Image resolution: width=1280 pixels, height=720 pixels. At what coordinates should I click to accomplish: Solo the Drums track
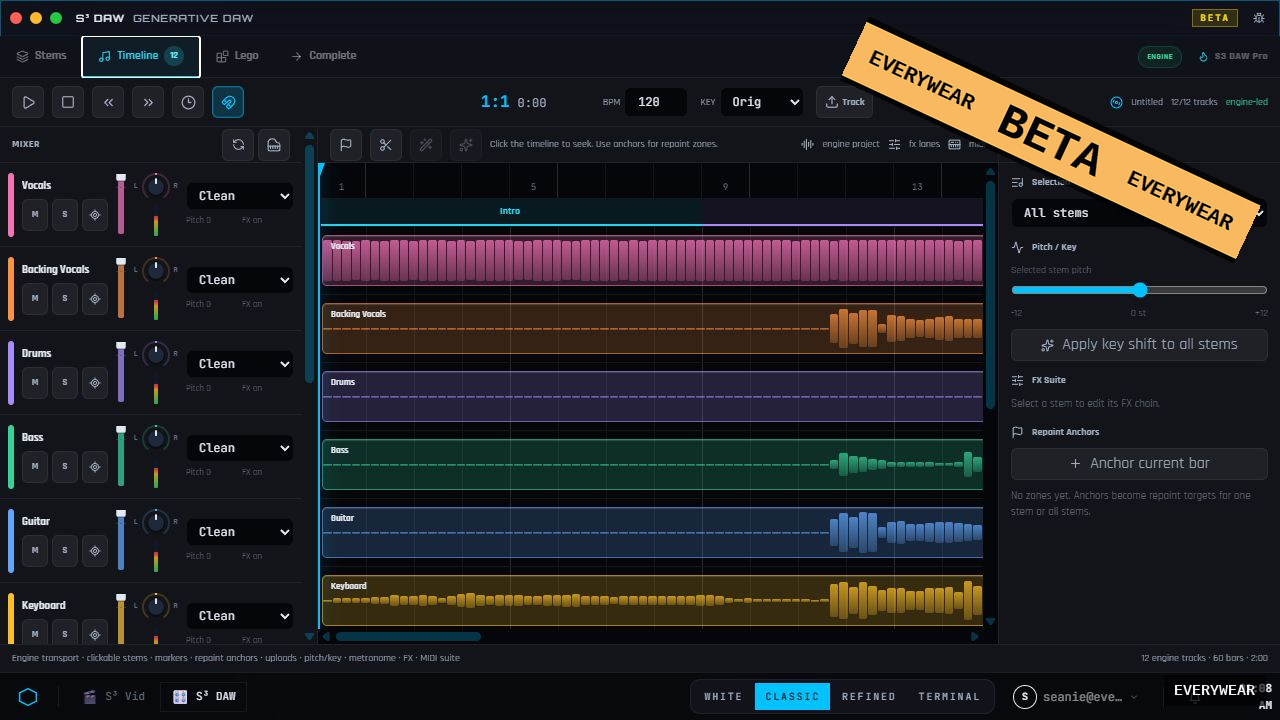(65, 382)
